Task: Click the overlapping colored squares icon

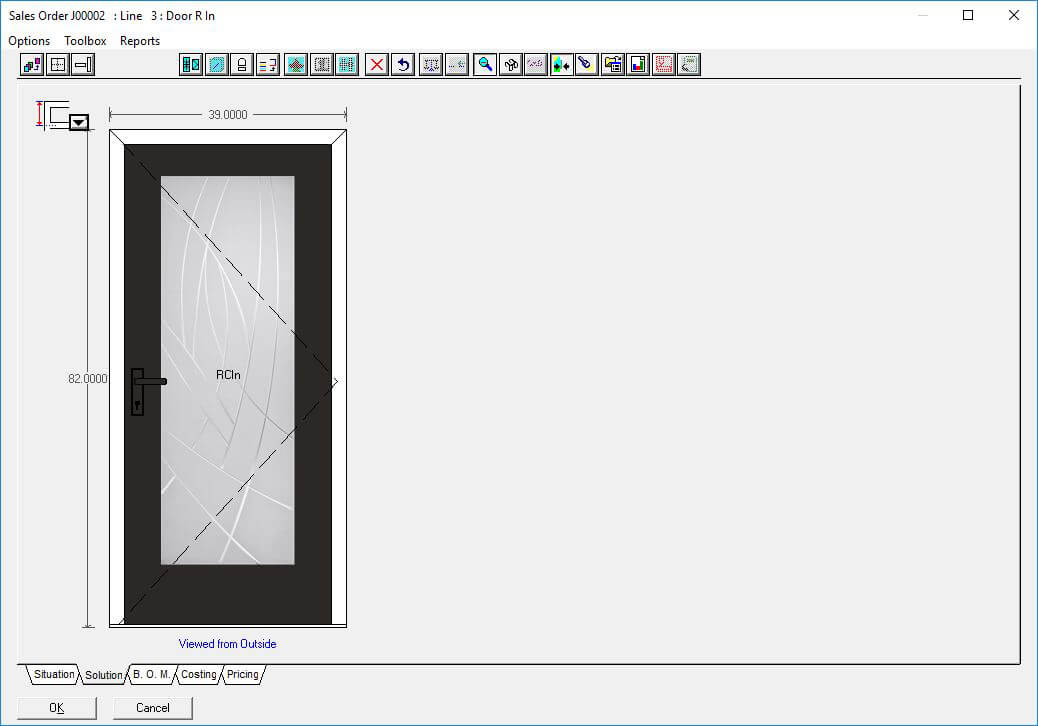Action: [32, 65]
